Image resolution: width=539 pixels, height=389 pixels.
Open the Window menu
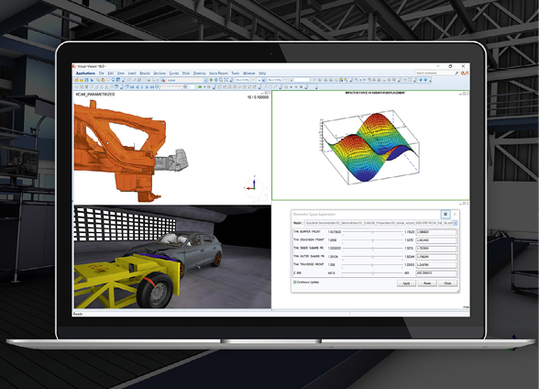[249, 73]
